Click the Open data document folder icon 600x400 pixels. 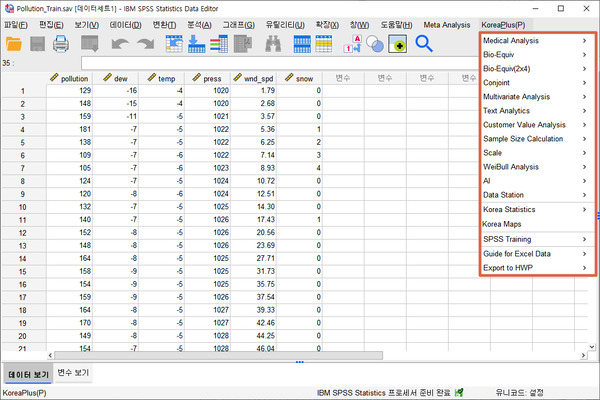[x=14, y=44]
